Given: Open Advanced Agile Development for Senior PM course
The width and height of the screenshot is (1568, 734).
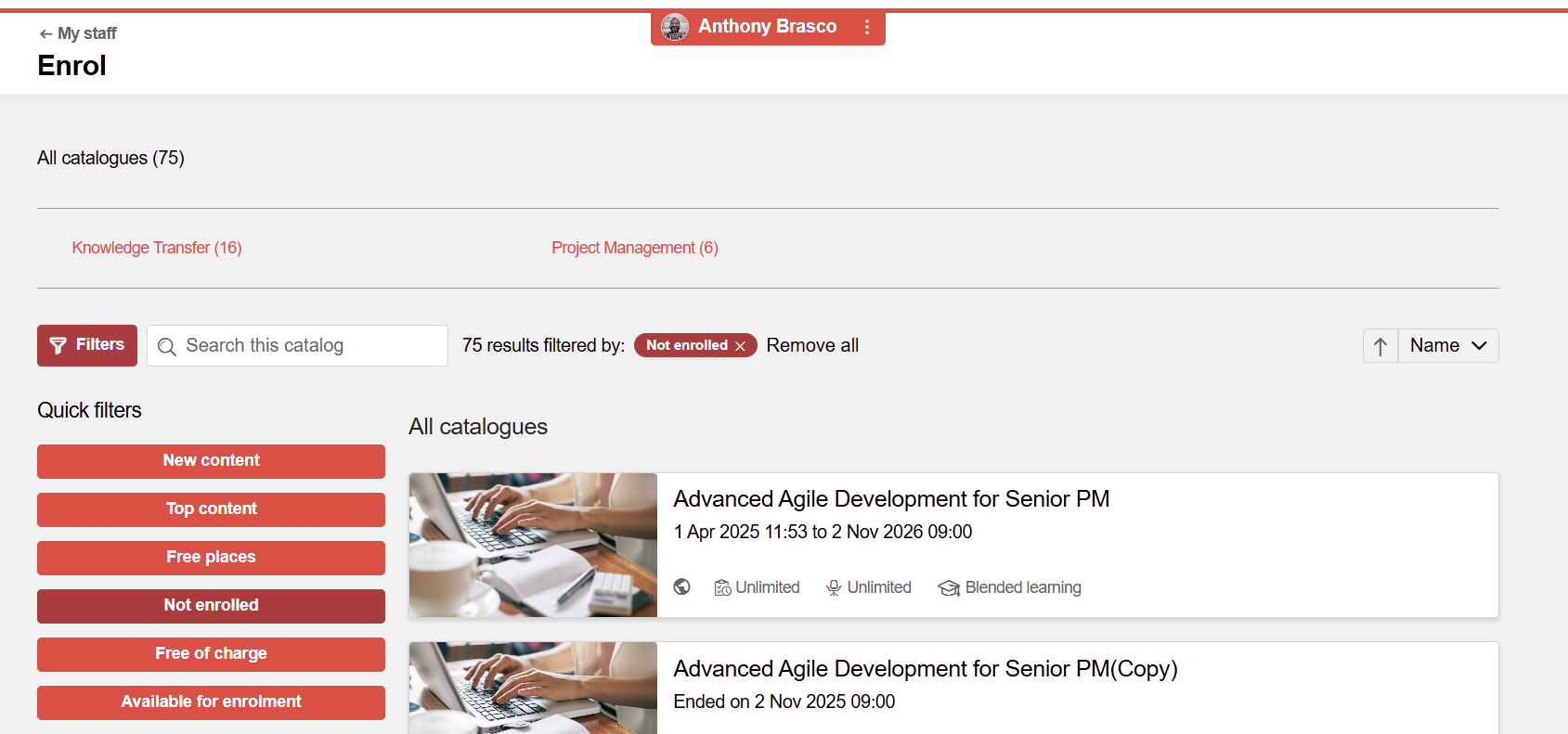Looking at the screenshot, I should point(891,499).
